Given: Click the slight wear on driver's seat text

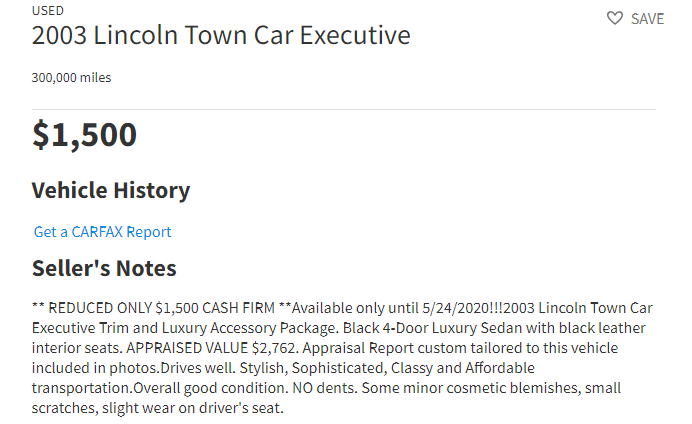Looking at the screenshot, I should point(193,408).
